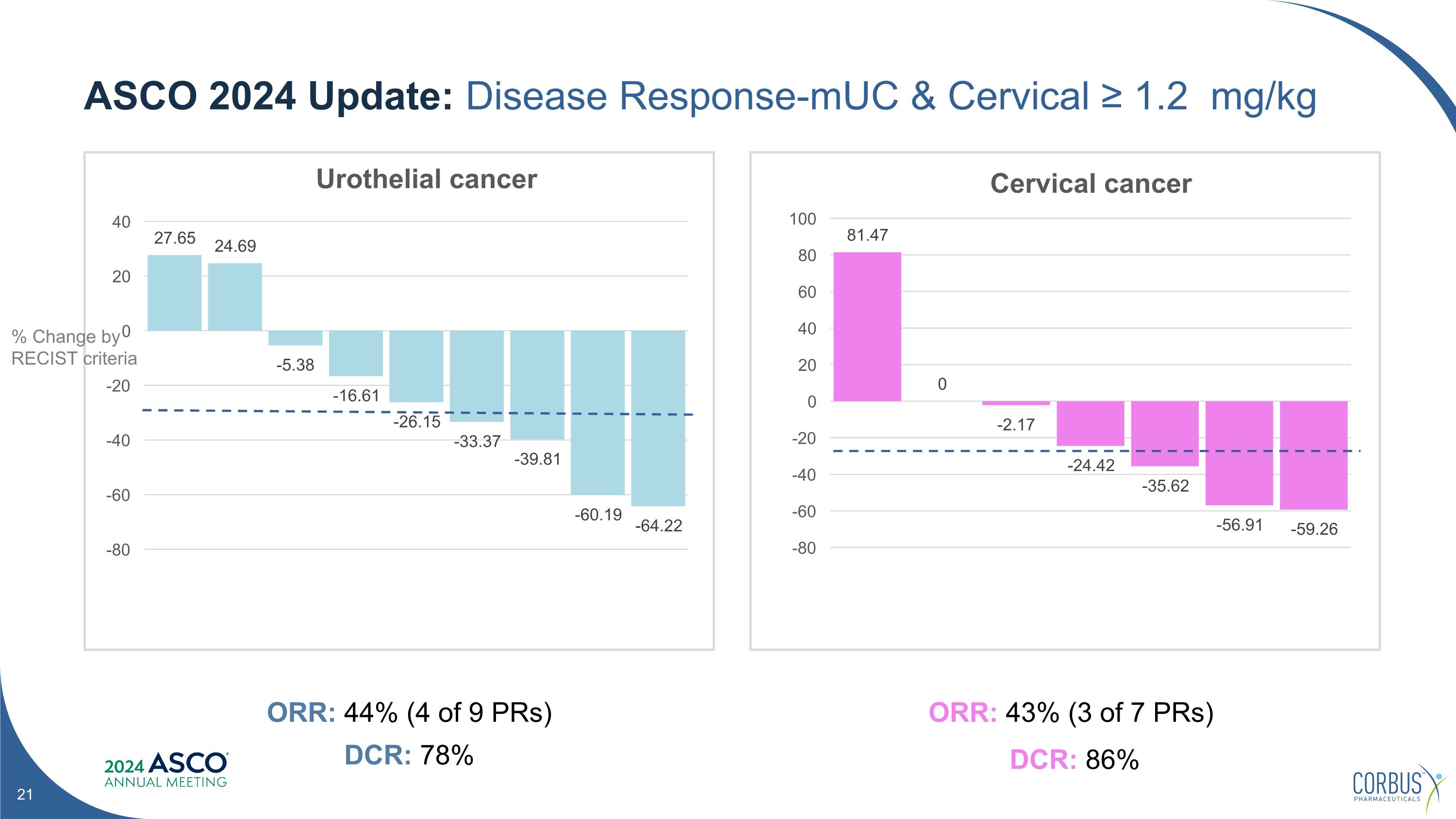Click the -35.62 data label
Screen dimensions: 1456x819
(1165, 486)
